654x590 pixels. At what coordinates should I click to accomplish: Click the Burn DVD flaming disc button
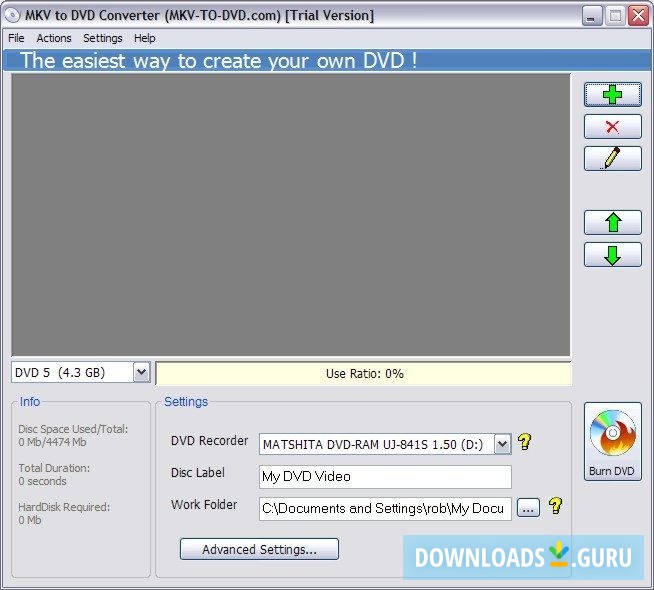612,442
